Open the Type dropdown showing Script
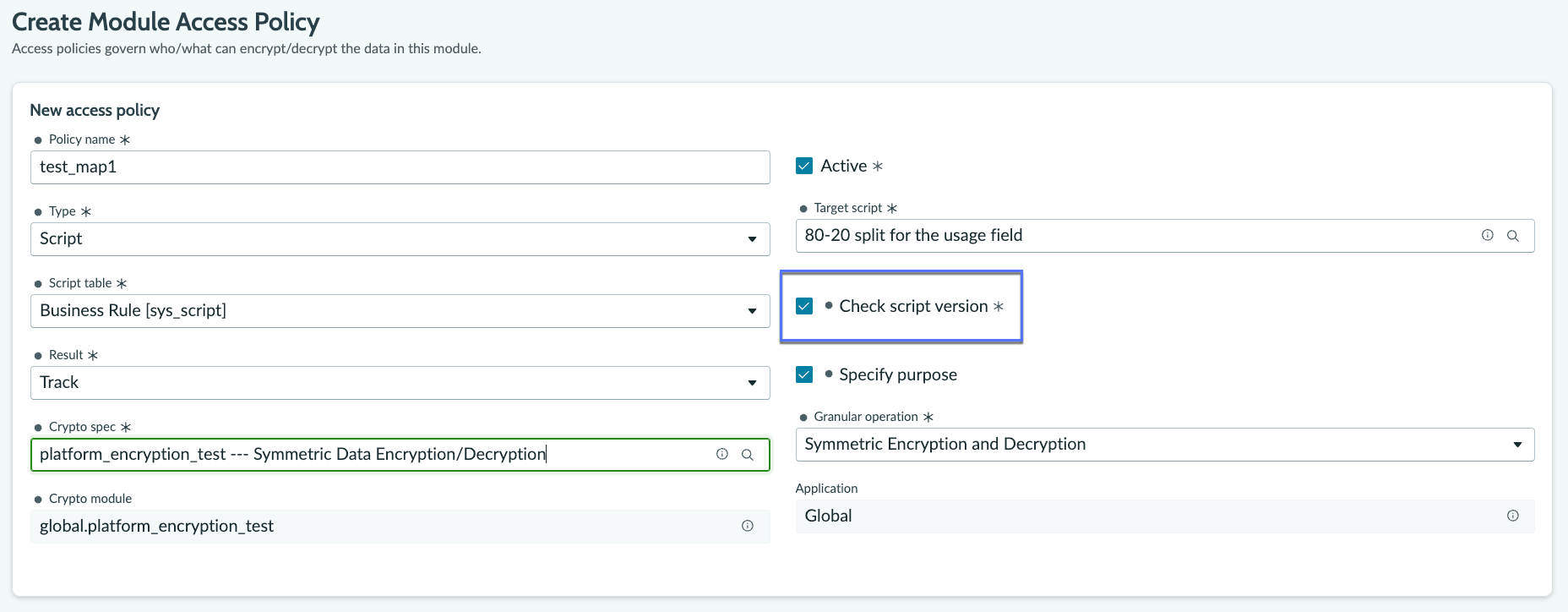The width and height of the screenshot is (1568, 612). pyautogui.click(x=400, y=239)
